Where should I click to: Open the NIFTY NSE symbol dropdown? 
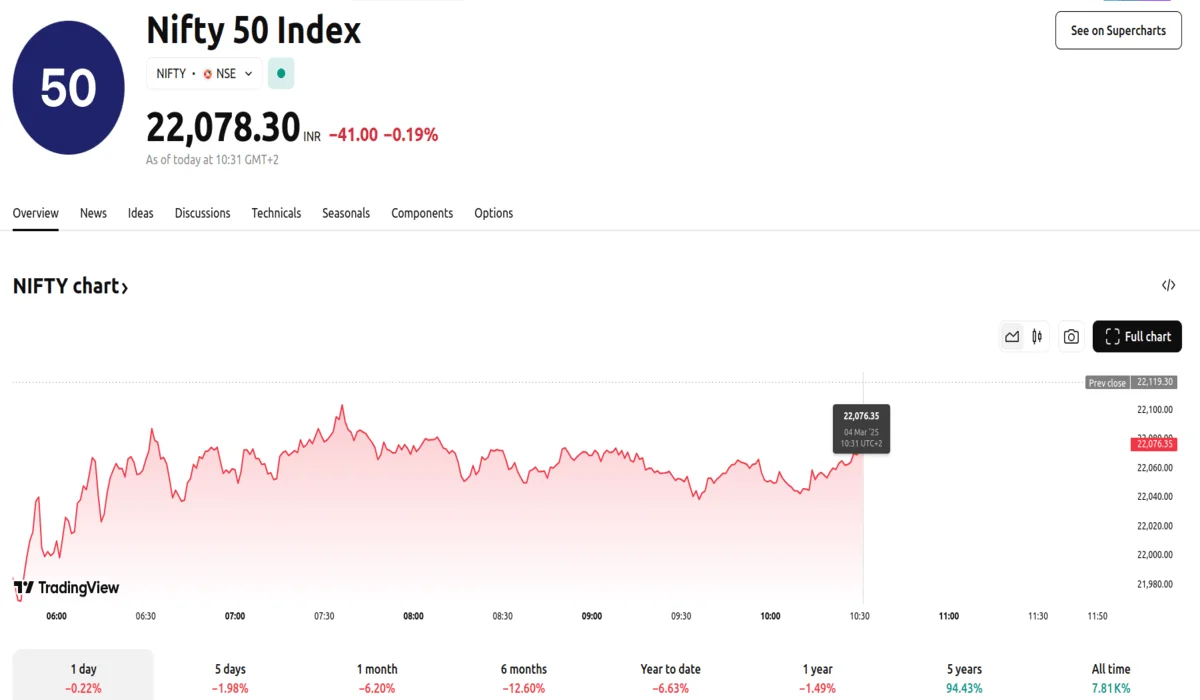pos(205,73)
